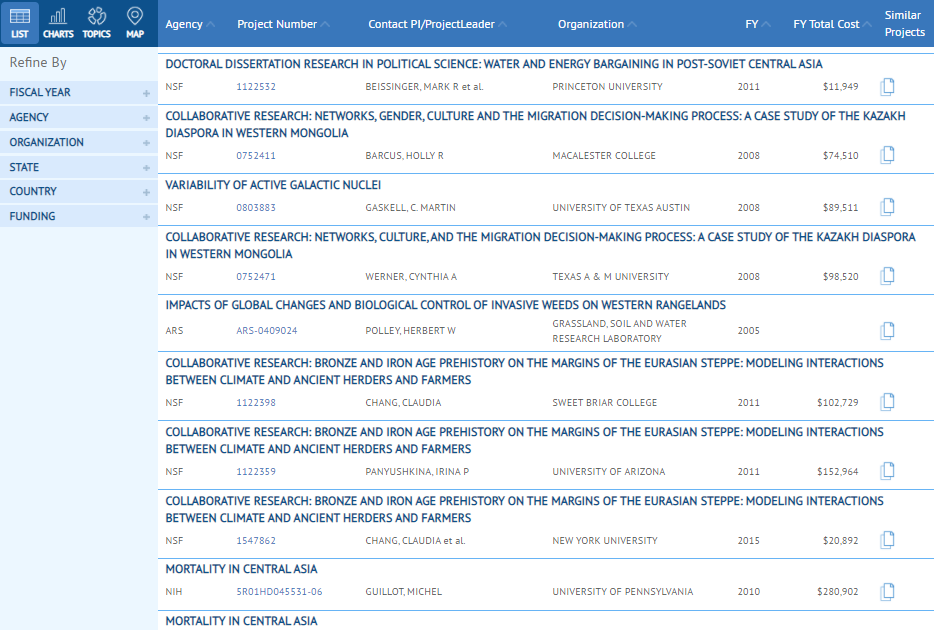This screenshot has height=630, width=934.
Task: Click PI name Guillot, Michel
Action: (x=404, y=592)
